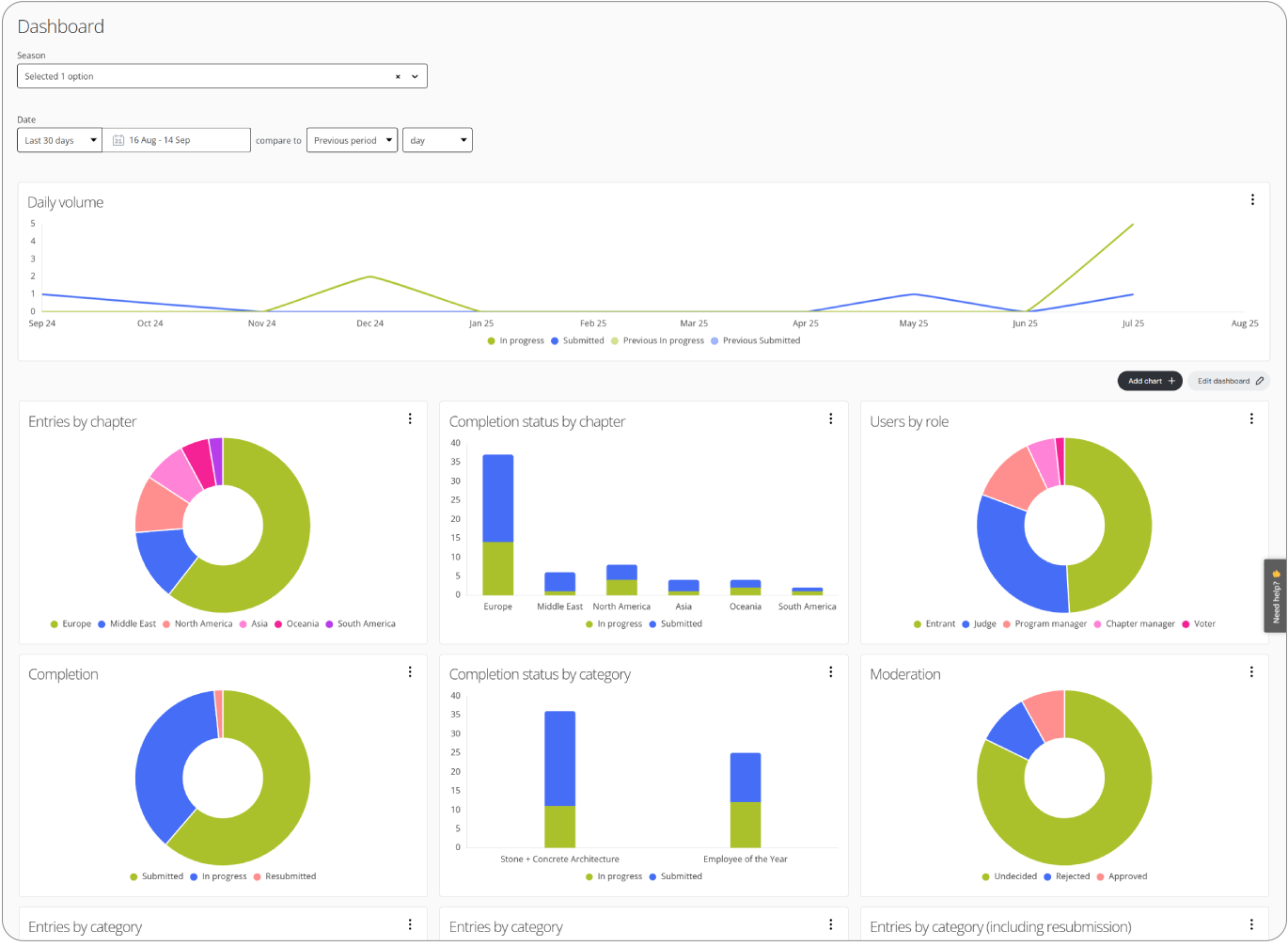The width and height of the screenshot is (1288, 946).
Task: Click the Edit dashboard button
Action: coord(1229,381)
